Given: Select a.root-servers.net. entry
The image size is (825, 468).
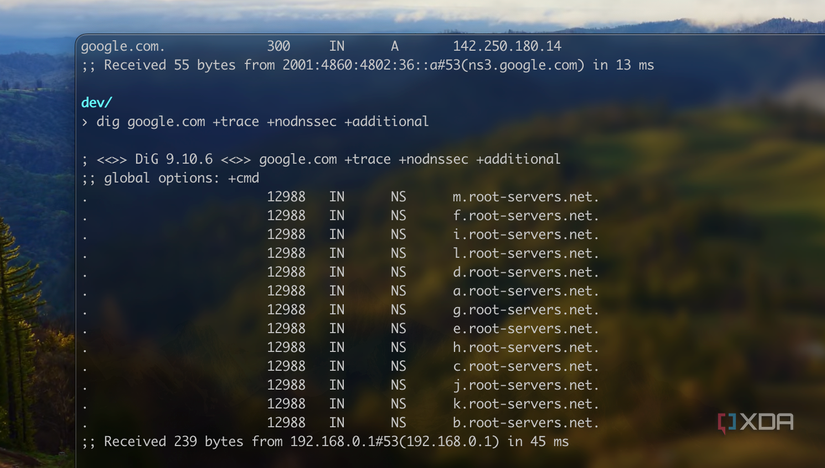Looking at the screenshot, I should (526, 291).
